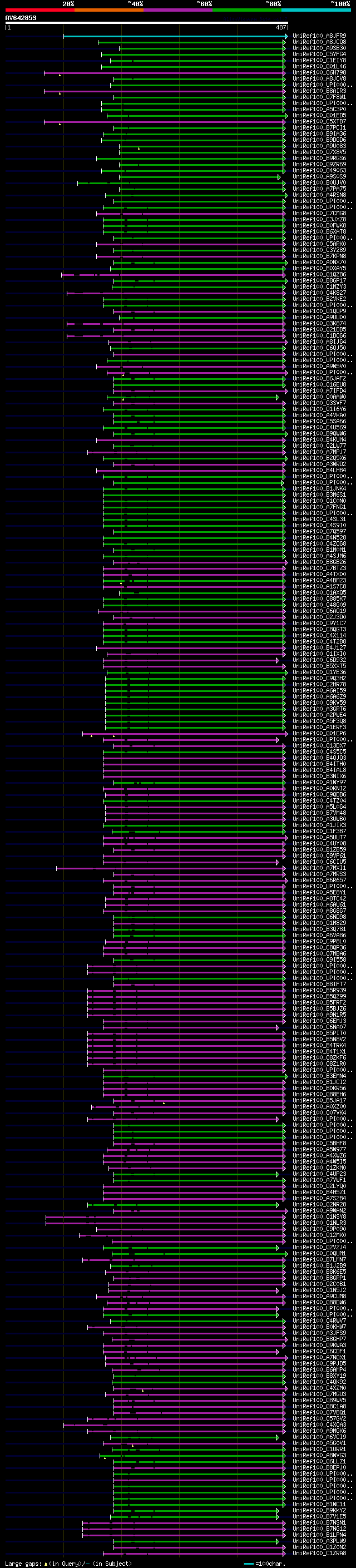Select hit label UniRef100_C5XTB7
Viewport: 356px width, 1568px height.
tap(319, 122)
